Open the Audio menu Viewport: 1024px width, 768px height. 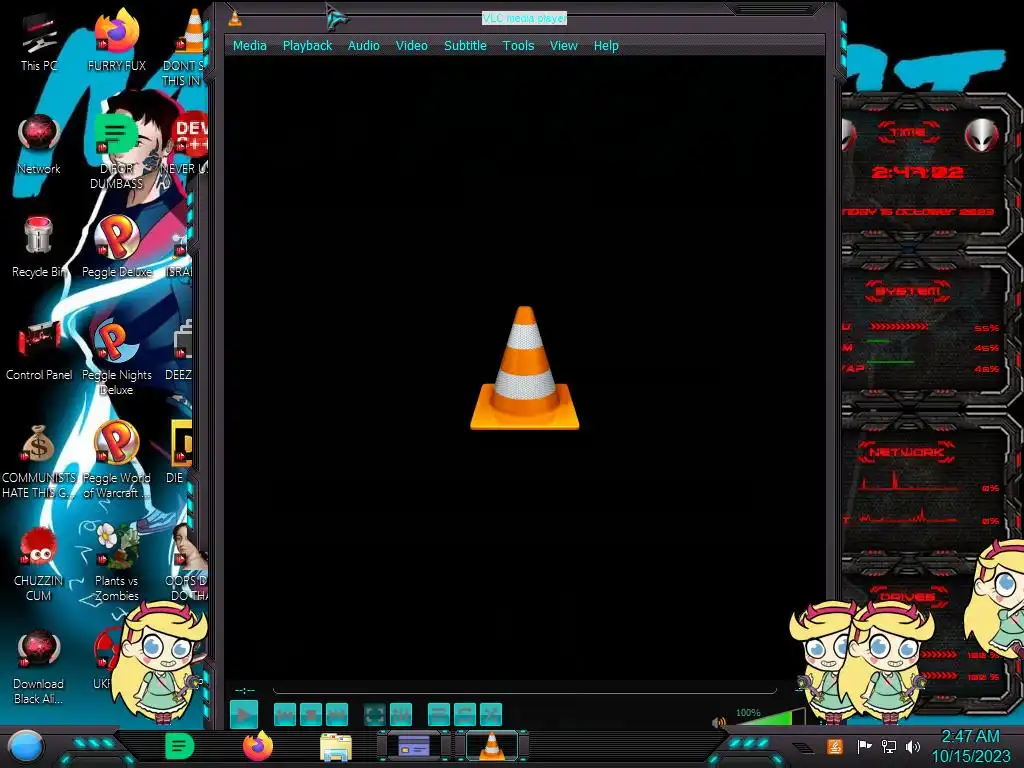pos(363,46)
